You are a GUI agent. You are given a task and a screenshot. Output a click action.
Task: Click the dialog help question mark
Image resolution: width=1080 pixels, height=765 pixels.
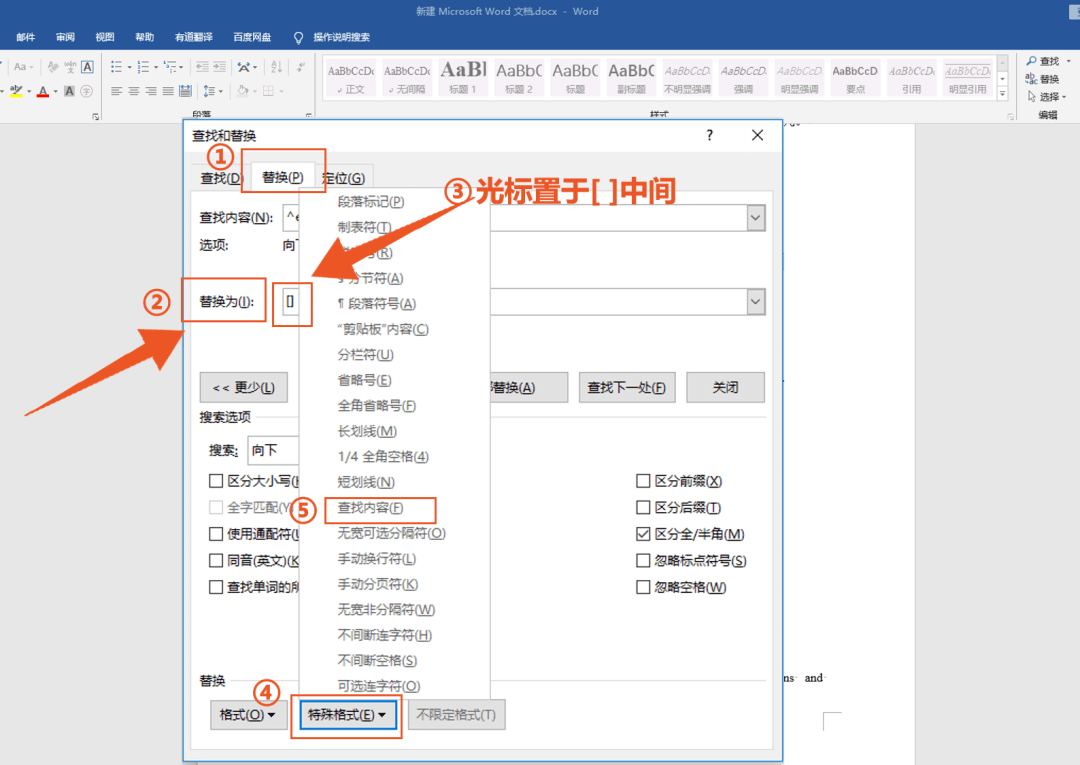709,135
